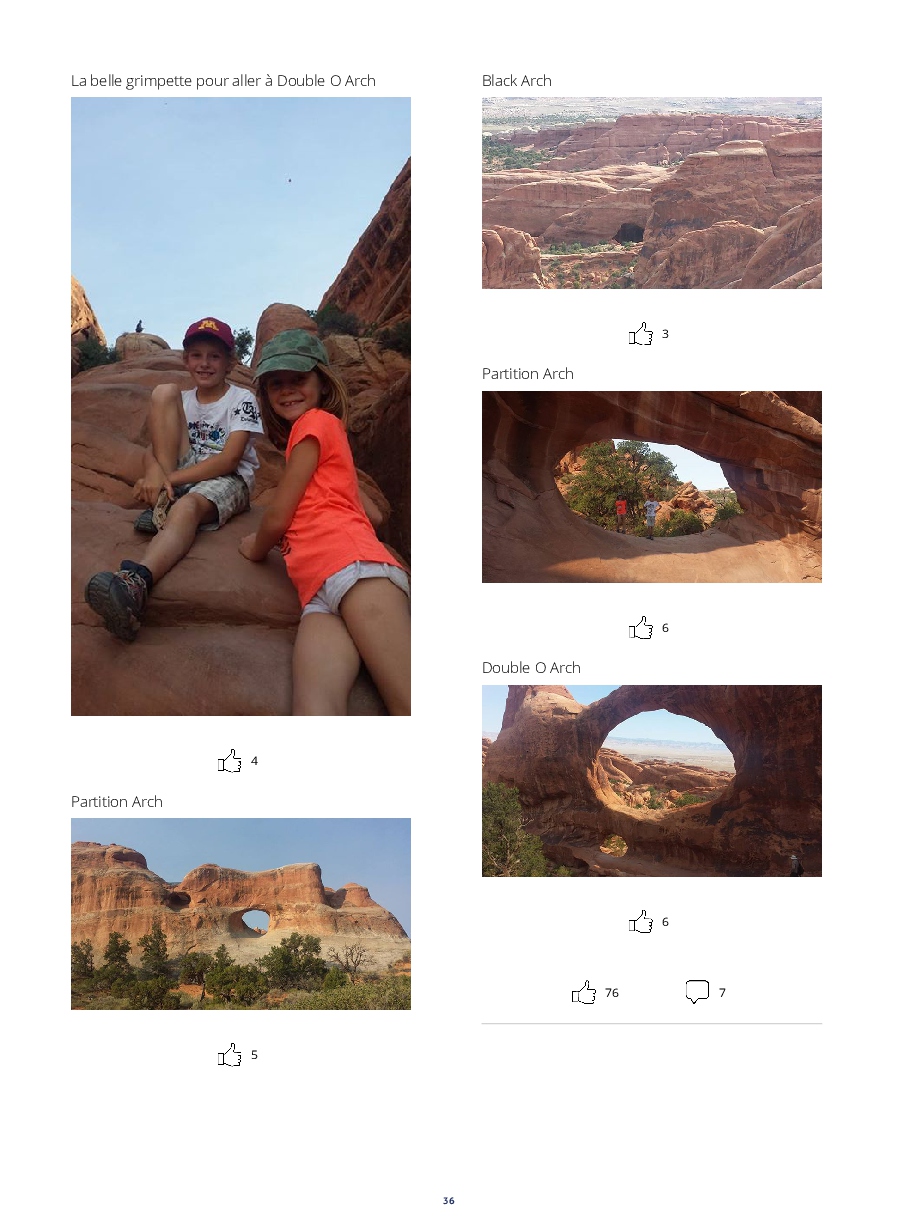Viewport: 898px width, 1228px height.
Task: Click page number 36 at bottom
Action: point(449,1201)
